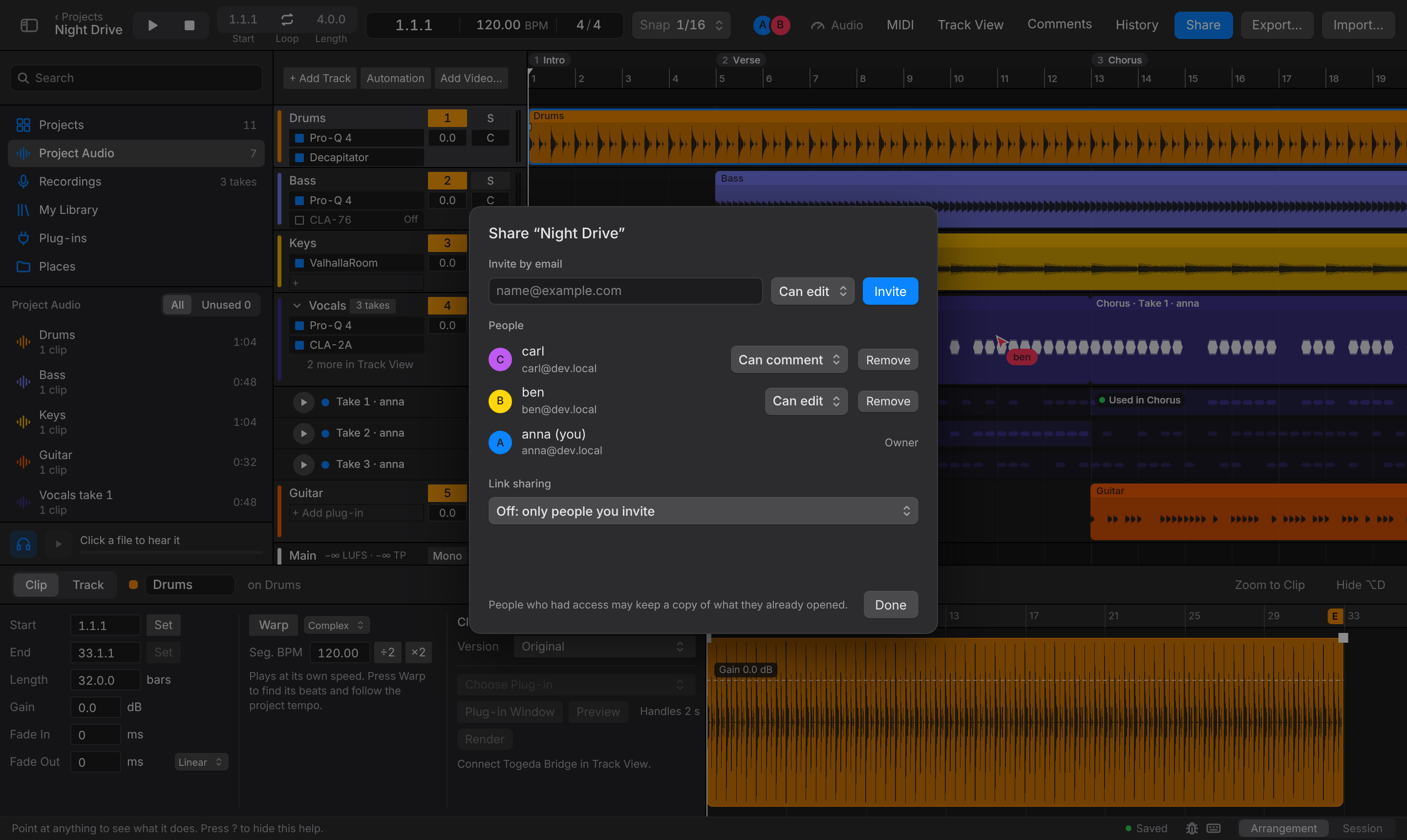Viewport: 1407px width, 840px height.
Task: Click the transport Stop button
Action: click(x=190, y=25)
